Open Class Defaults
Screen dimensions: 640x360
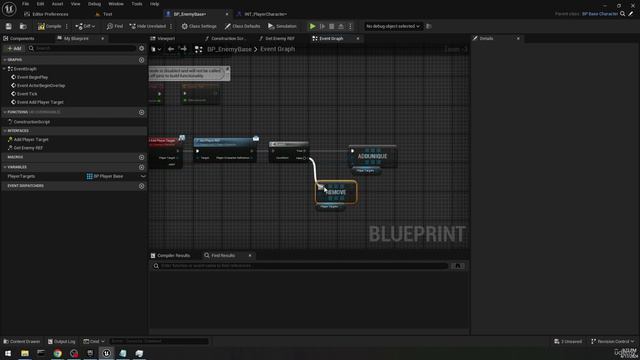tap(242, 26)
